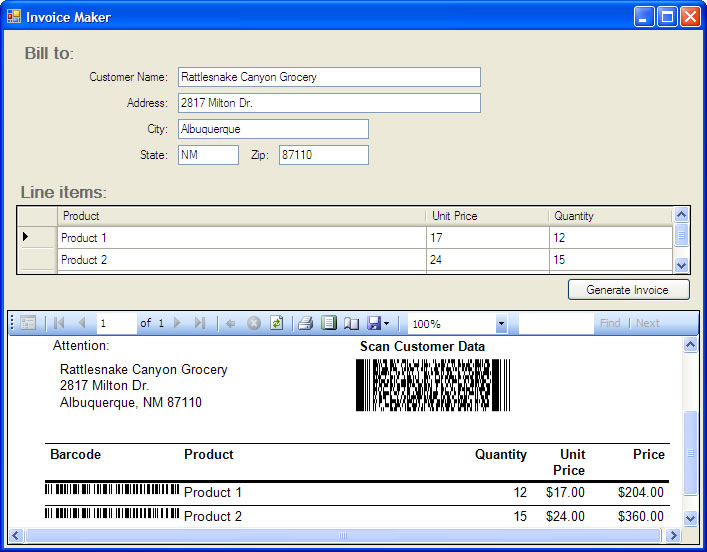Click the stop rendering icon

[x=253, y=323]
